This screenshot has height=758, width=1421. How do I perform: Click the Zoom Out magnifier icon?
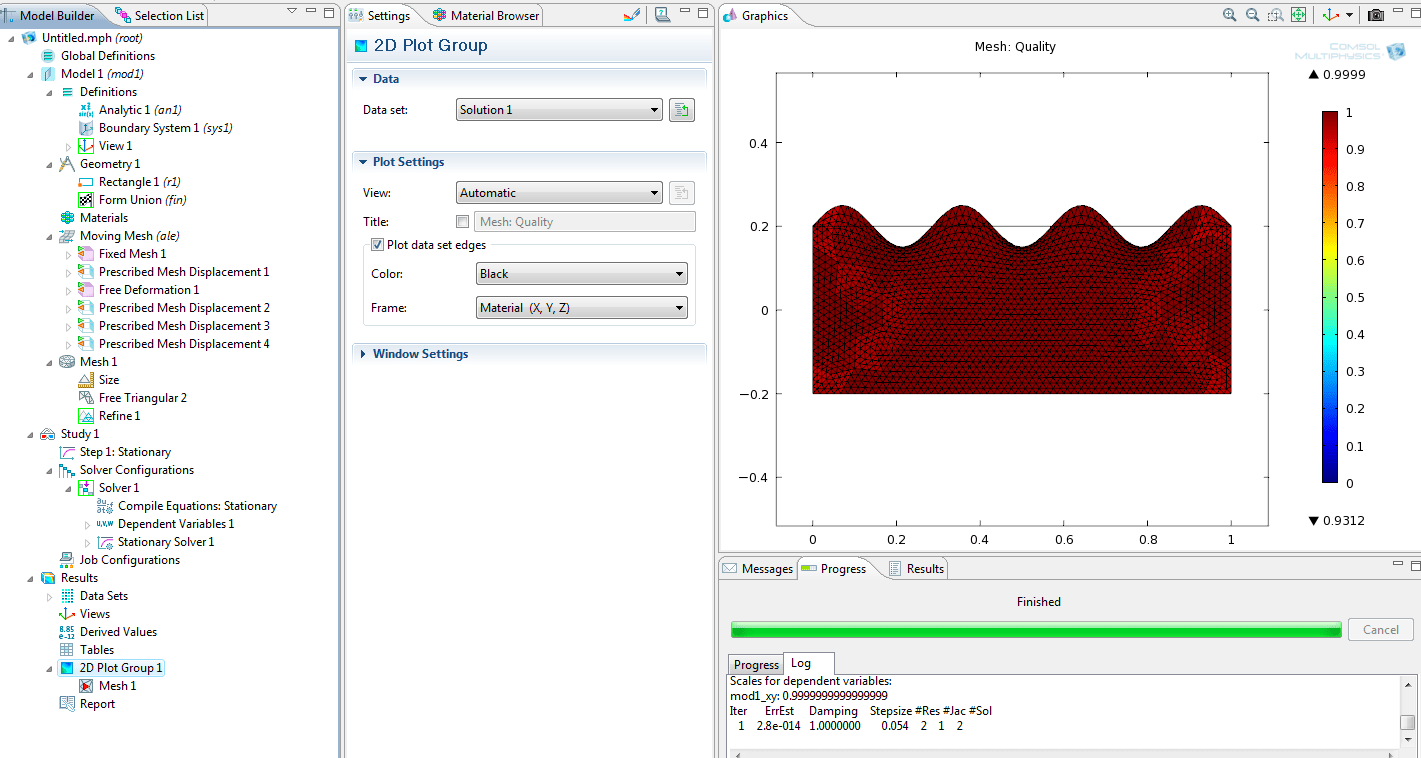tap(1253, 15)
